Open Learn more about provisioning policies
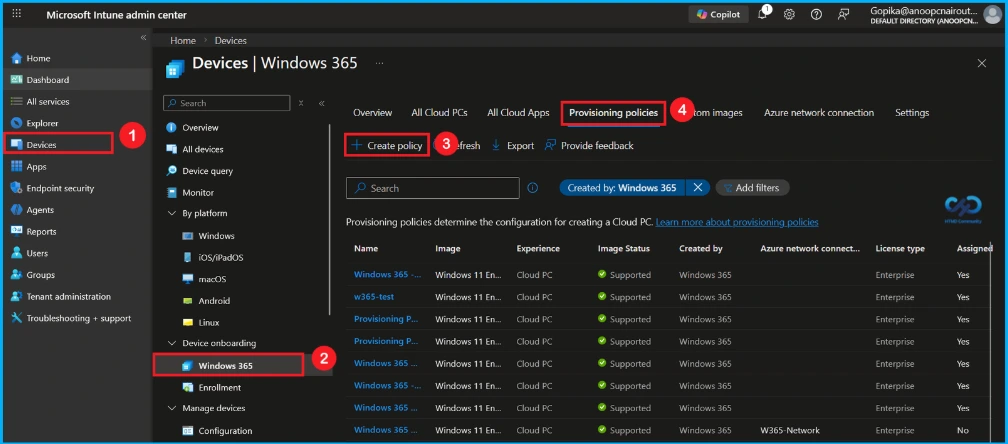 click(737, 222)
